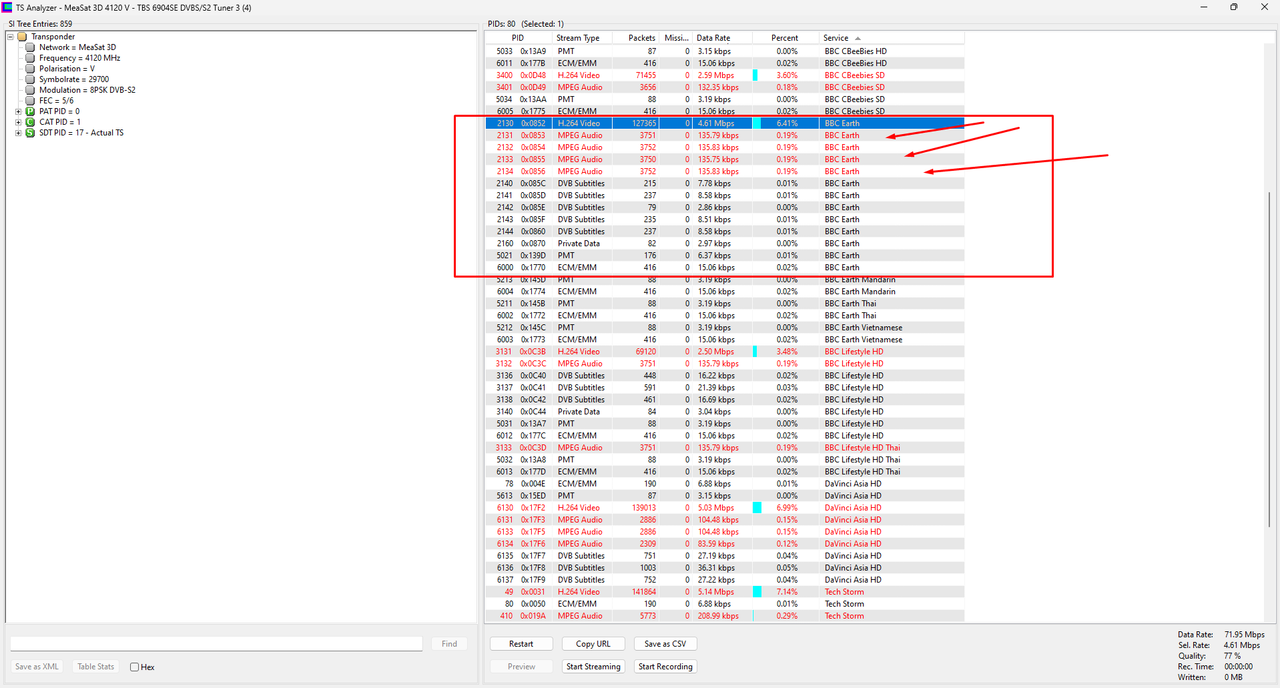1280x688 pixels.
Task: Click the Transponder folder icon
Action: click(x=22, y=37)
